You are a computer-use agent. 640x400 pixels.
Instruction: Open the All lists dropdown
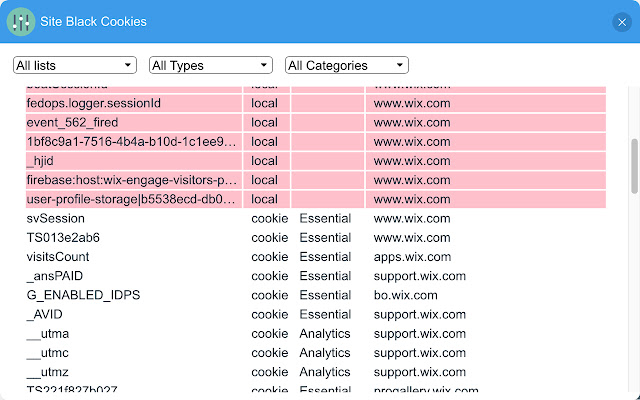74,65
